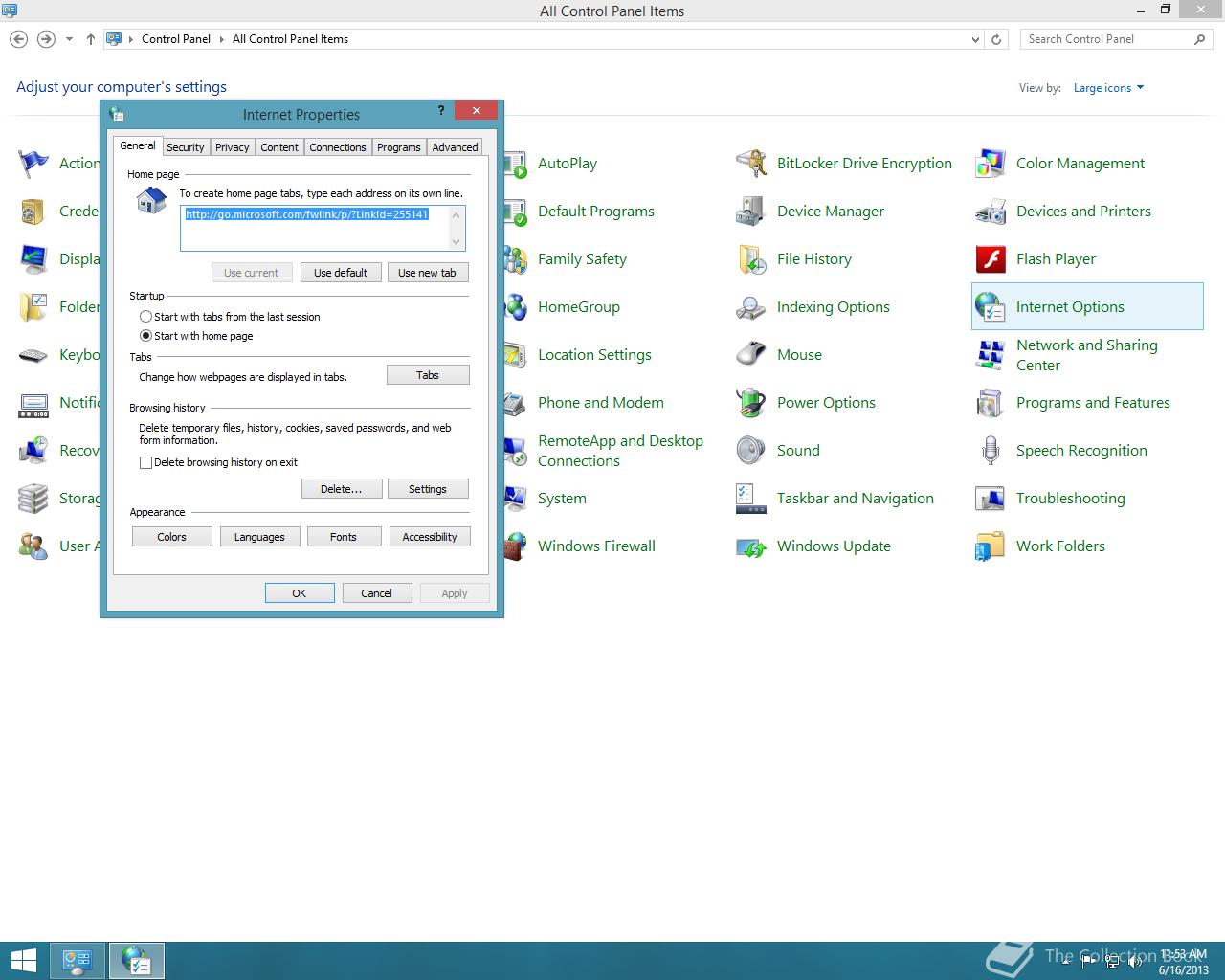Expand the address bar history dropdown

click(x=975, y=39)
